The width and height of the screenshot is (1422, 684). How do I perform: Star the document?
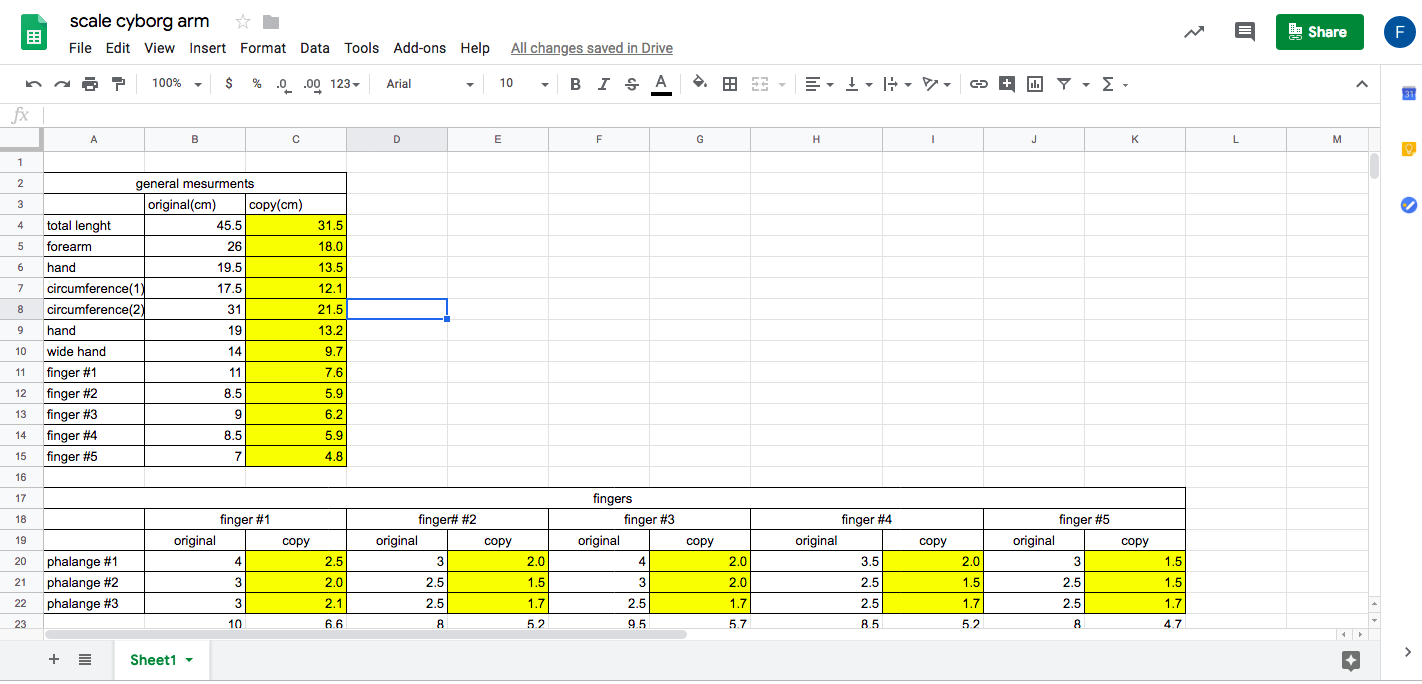coord(242,21)
